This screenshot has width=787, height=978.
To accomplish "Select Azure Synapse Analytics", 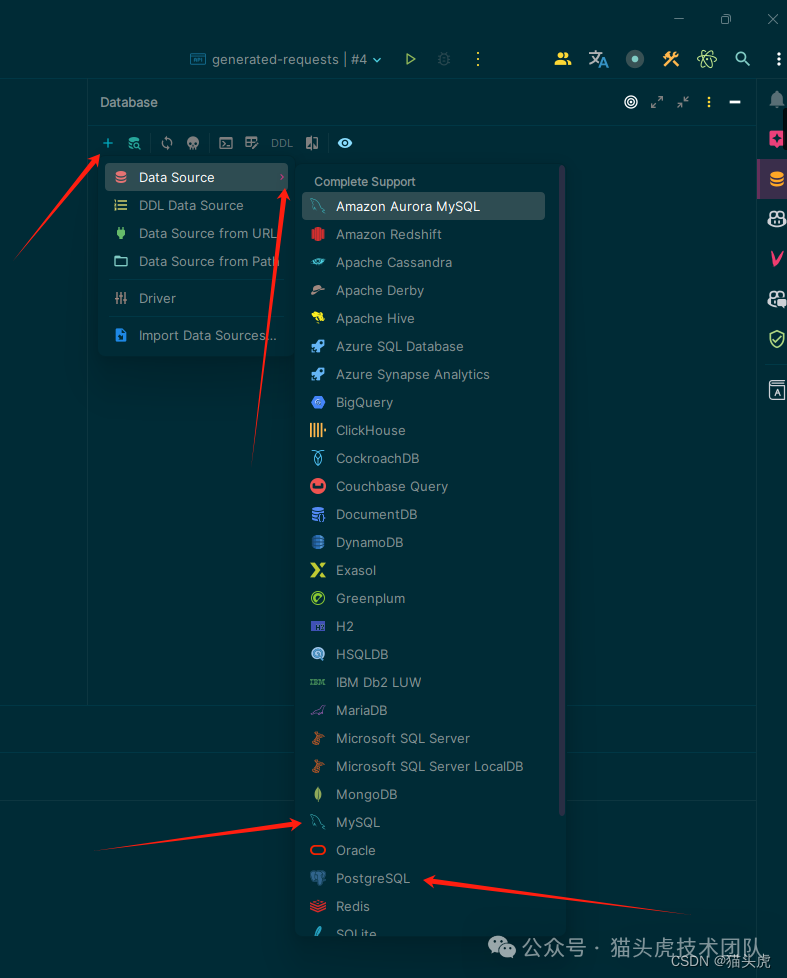I will coord(423,375).
